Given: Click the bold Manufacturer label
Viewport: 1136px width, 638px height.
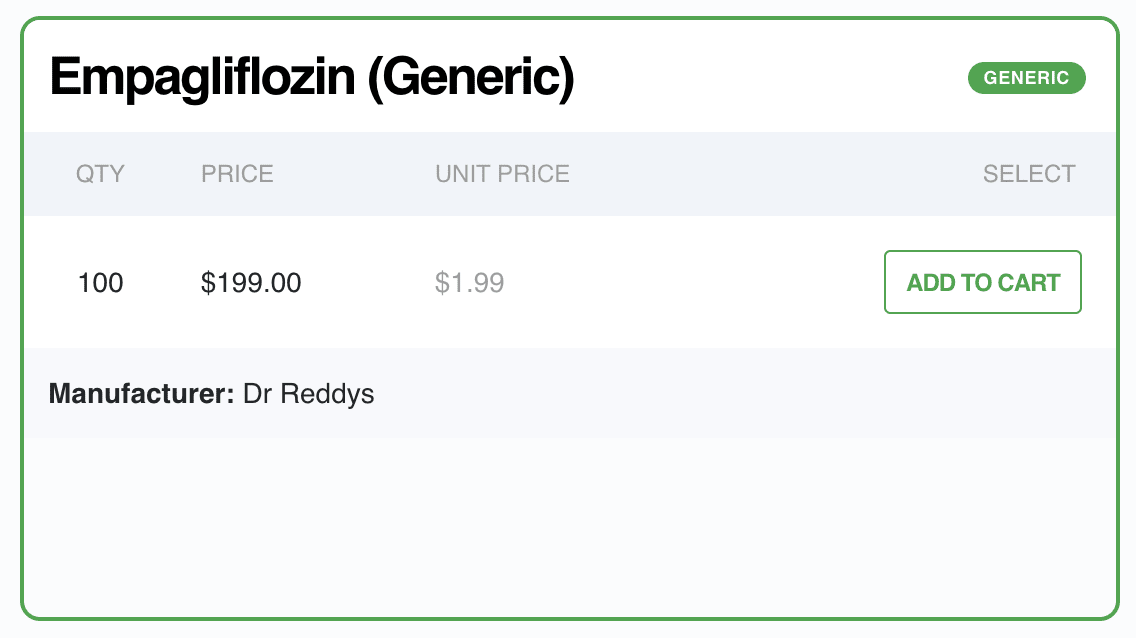Looking at the screenshot, I should coord(141,394).
